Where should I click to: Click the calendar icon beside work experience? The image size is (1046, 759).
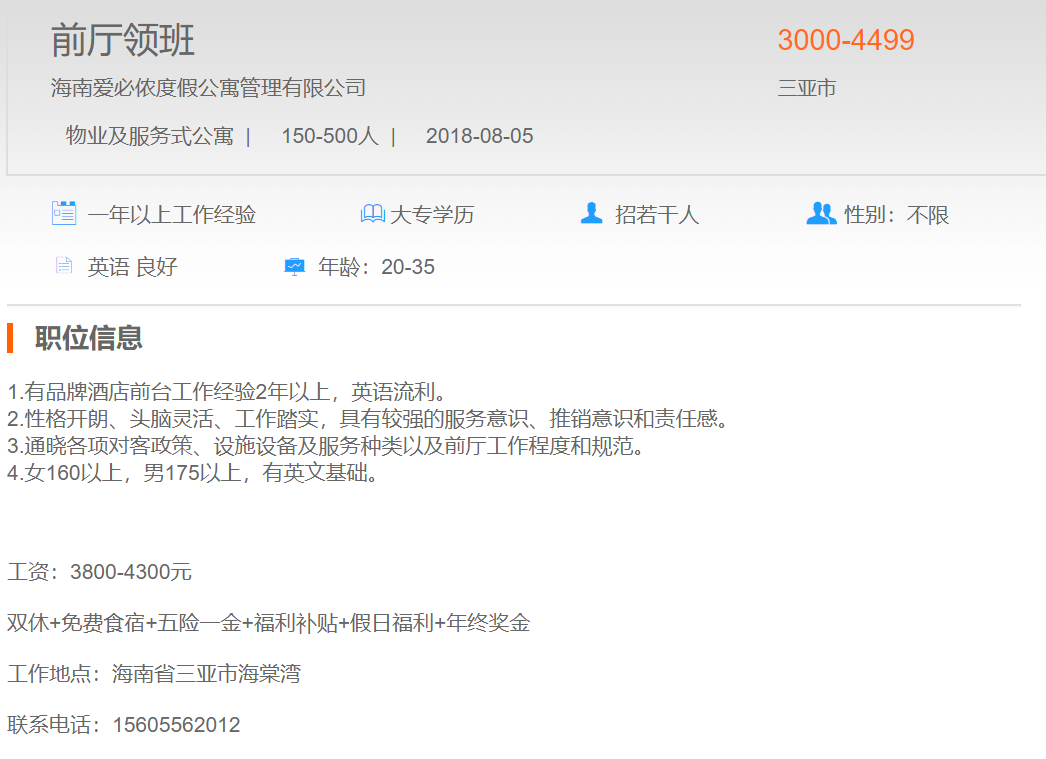64,213
